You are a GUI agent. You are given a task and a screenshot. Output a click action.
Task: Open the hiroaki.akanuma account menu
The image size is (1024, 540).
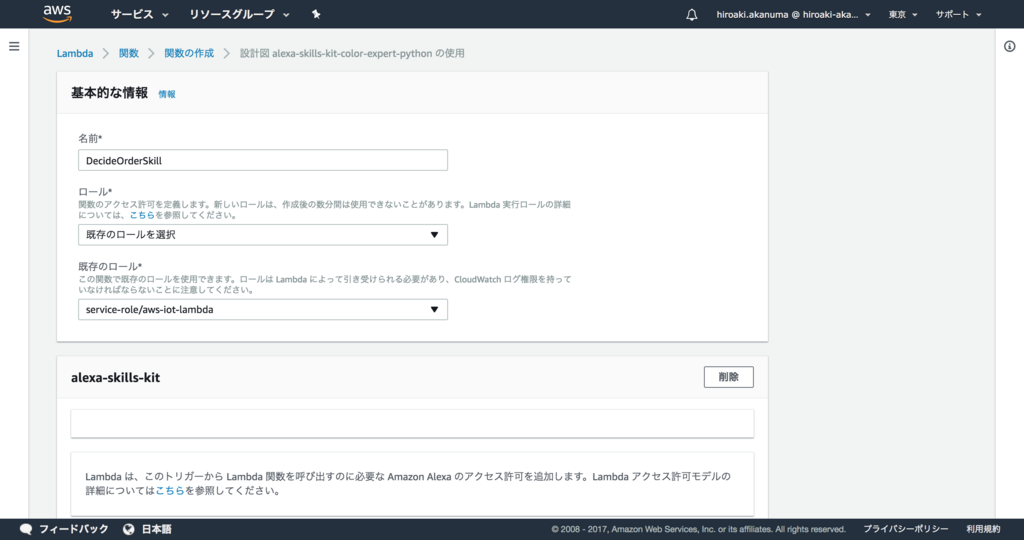click(793, 14)
